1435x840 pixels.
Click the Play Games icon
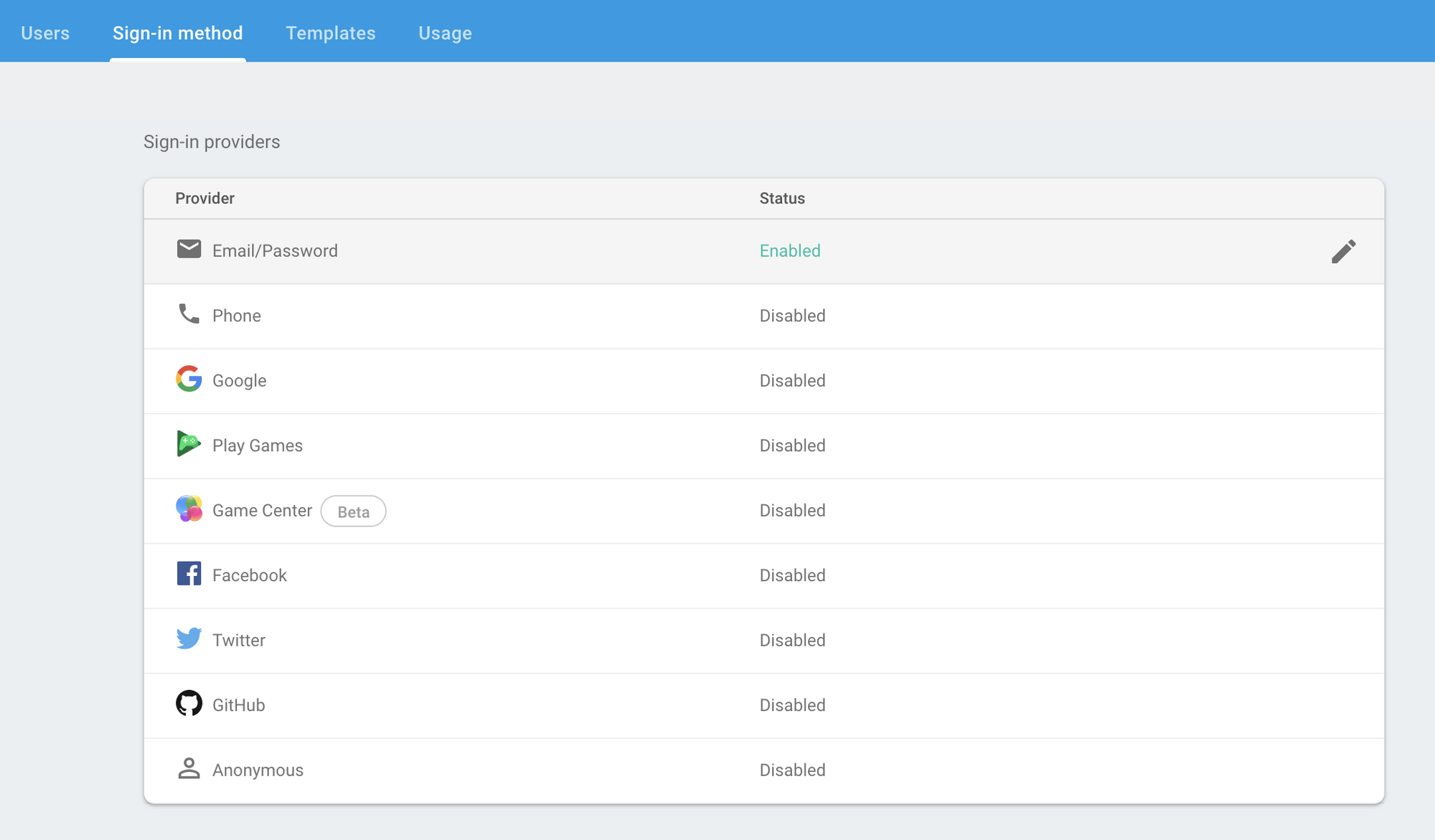188,444
